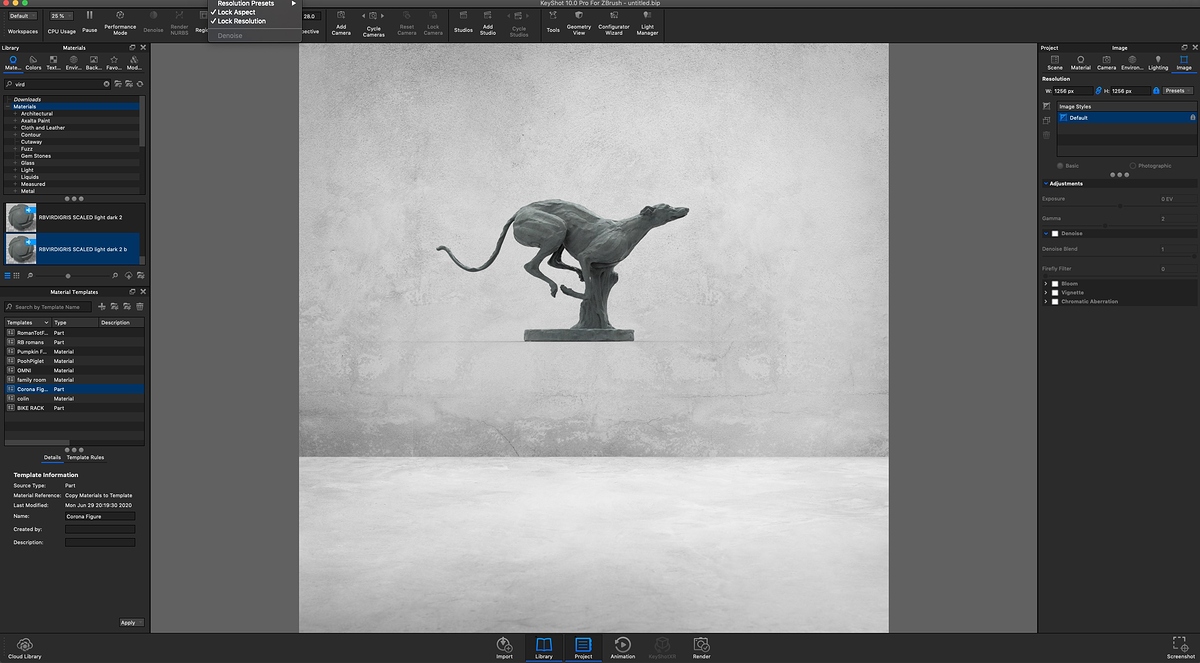Expand the Vignette section arrow
This screenshot has height=663, width=1200.
coord(1046,292)
